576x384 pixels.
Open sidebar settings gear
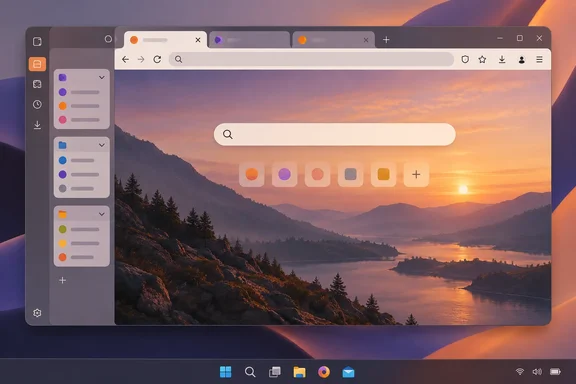coord(37,313)
